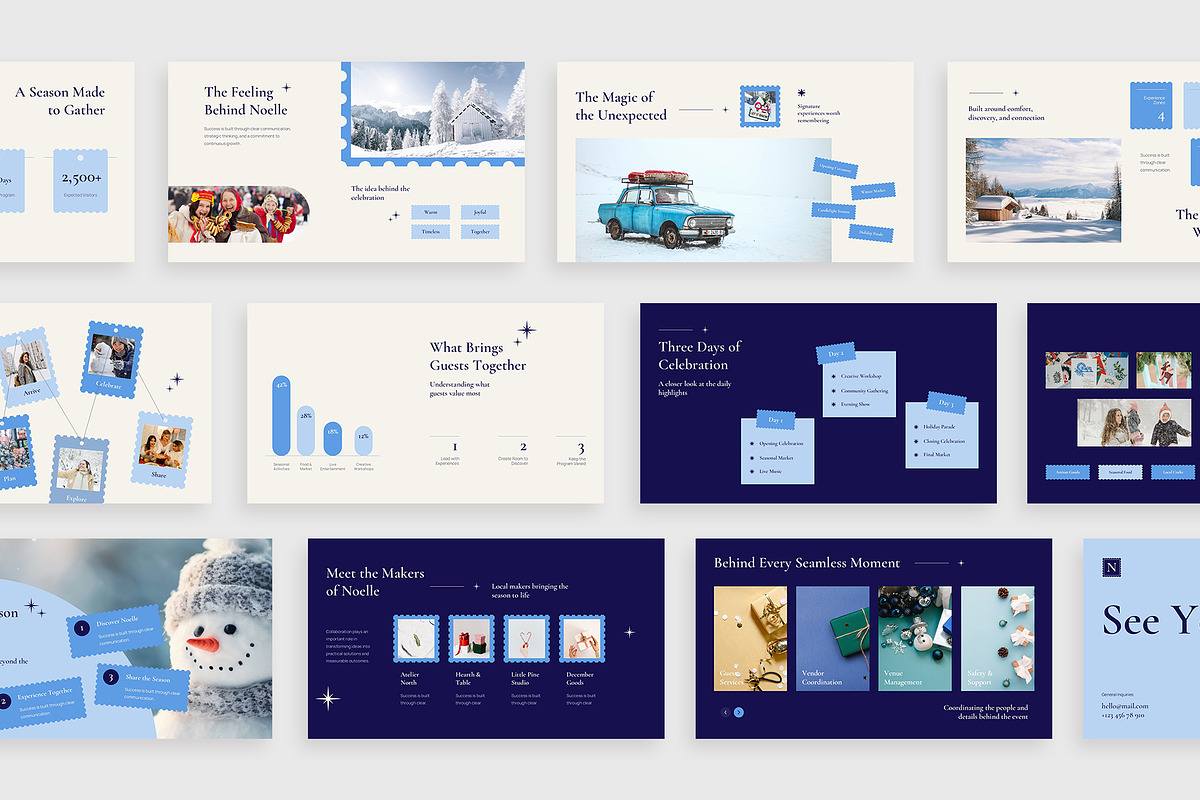Click the Little Pine Studio maker stamp

tap(527, 638)
